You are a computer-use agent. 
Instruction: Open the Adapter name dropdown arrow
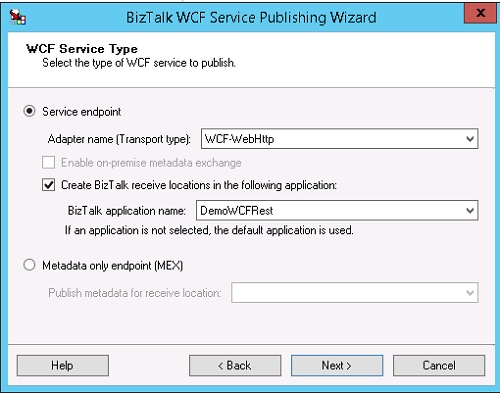click(x=470, y=139)
